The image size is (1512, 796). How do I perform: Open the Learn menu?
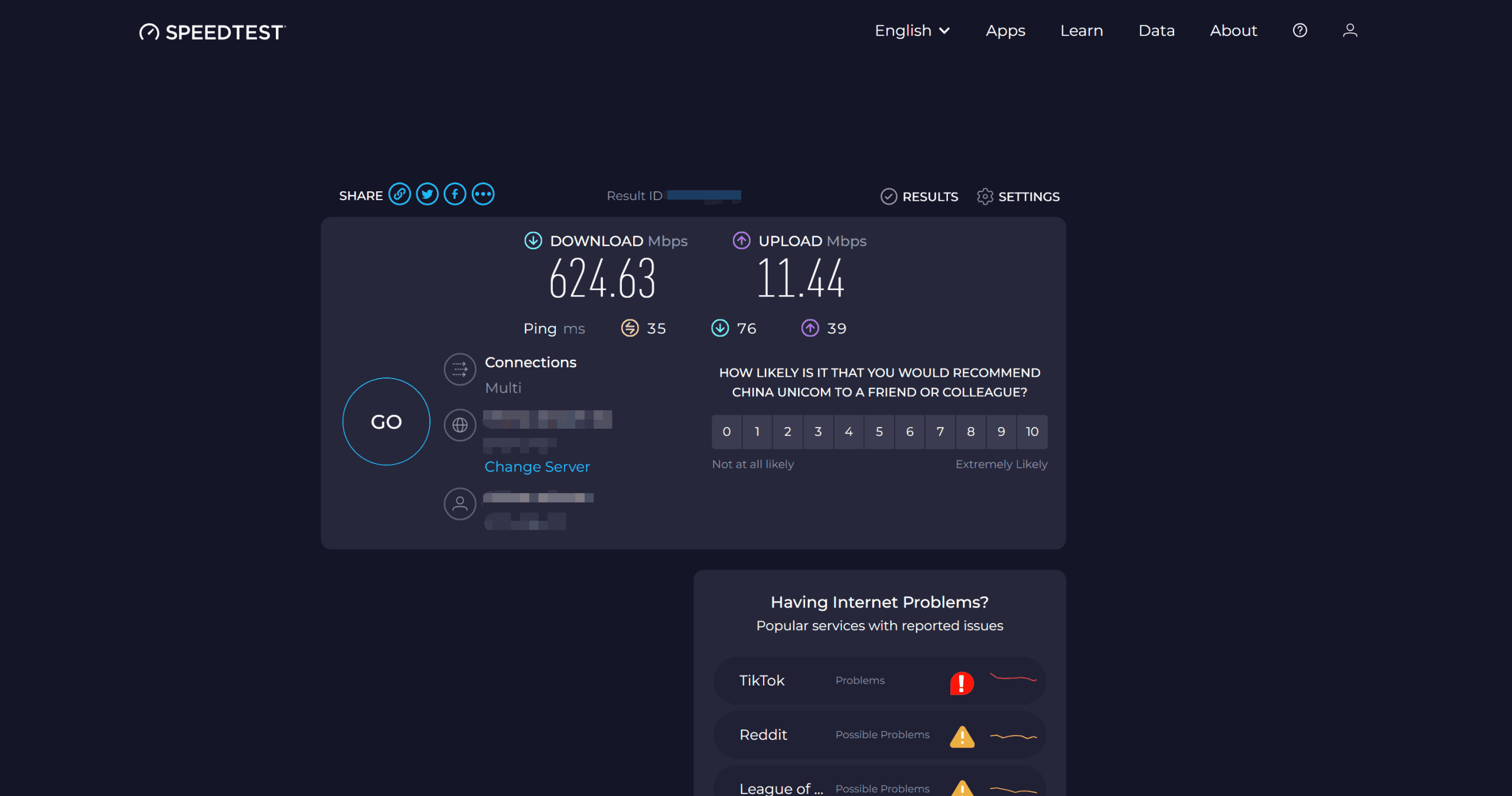coord(1081,31)
